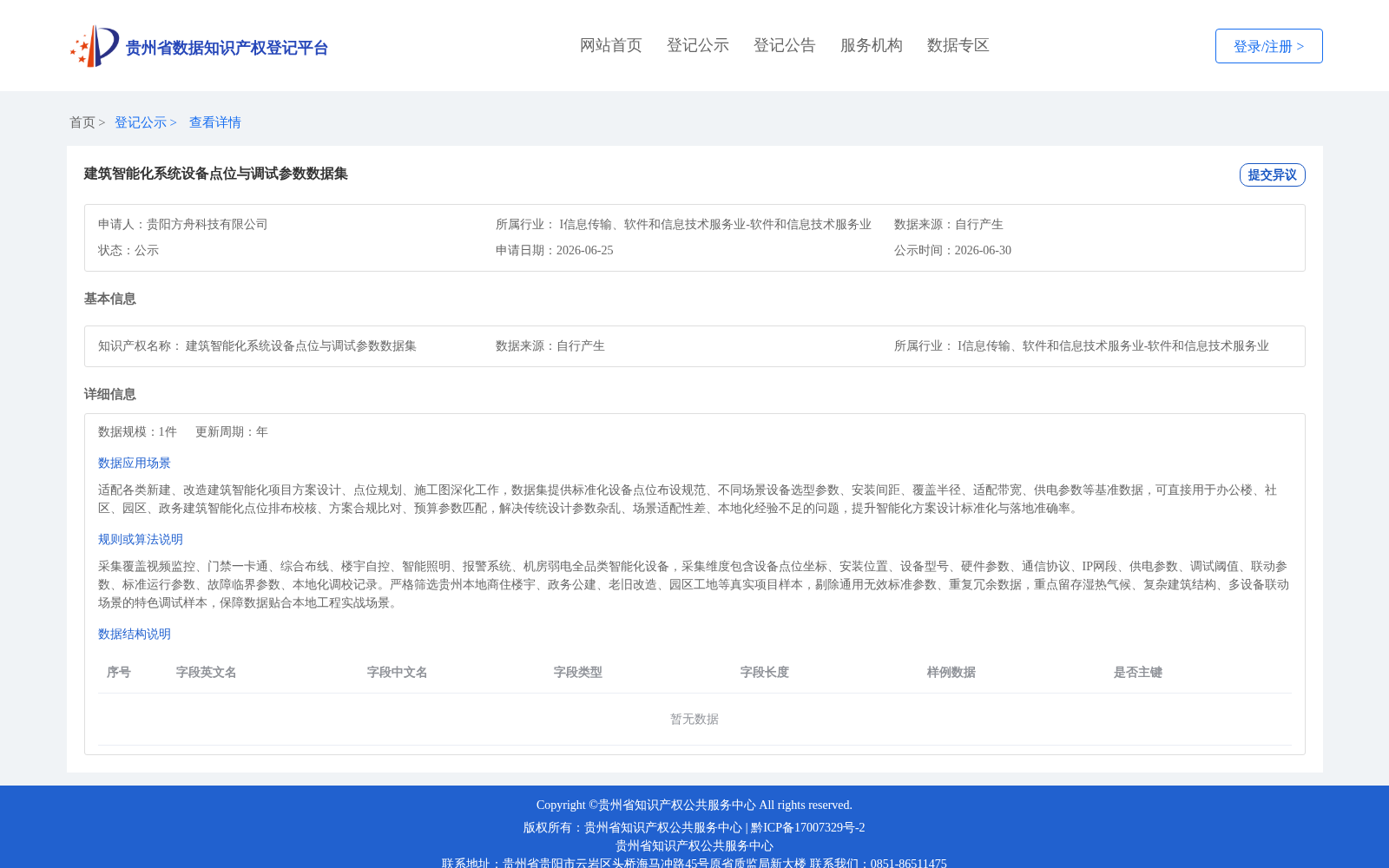The width and height of the screenshot is (1389, 868).
Task: Click the 提交异议 button
Action: [1272, 174]
